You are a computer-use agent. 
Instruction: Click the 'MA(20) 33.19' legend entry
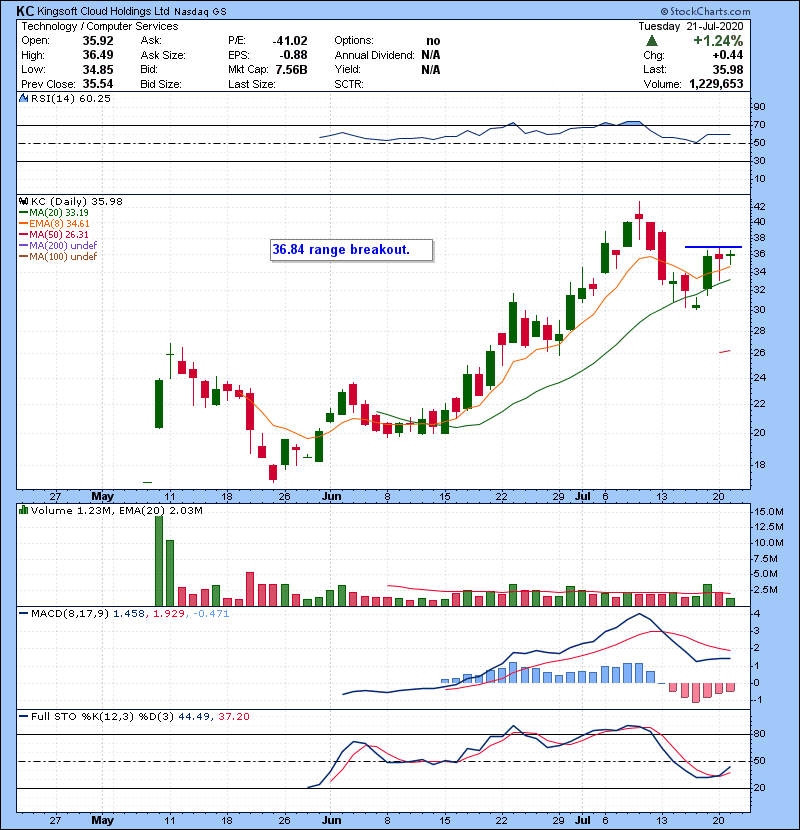pyautogui.click(x=55, y=213)
